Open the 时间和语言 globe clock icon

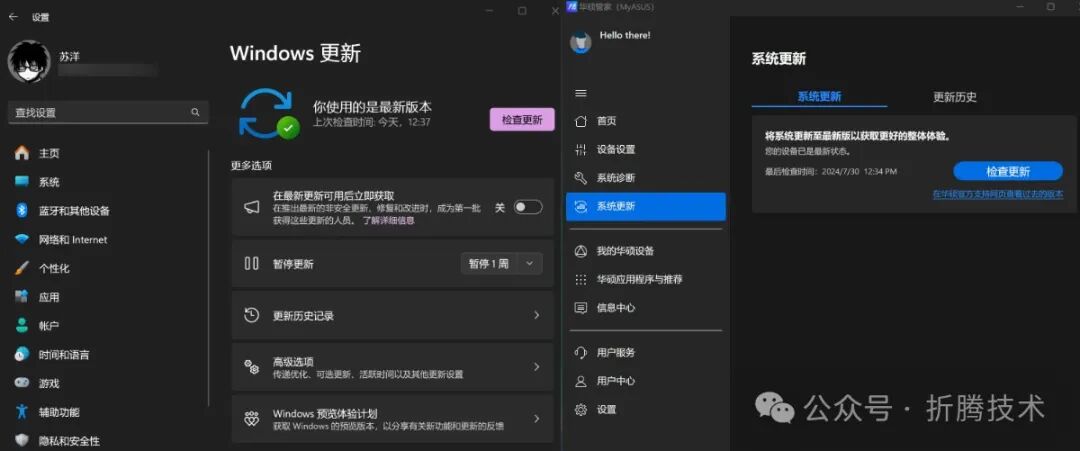pos(22,355)
